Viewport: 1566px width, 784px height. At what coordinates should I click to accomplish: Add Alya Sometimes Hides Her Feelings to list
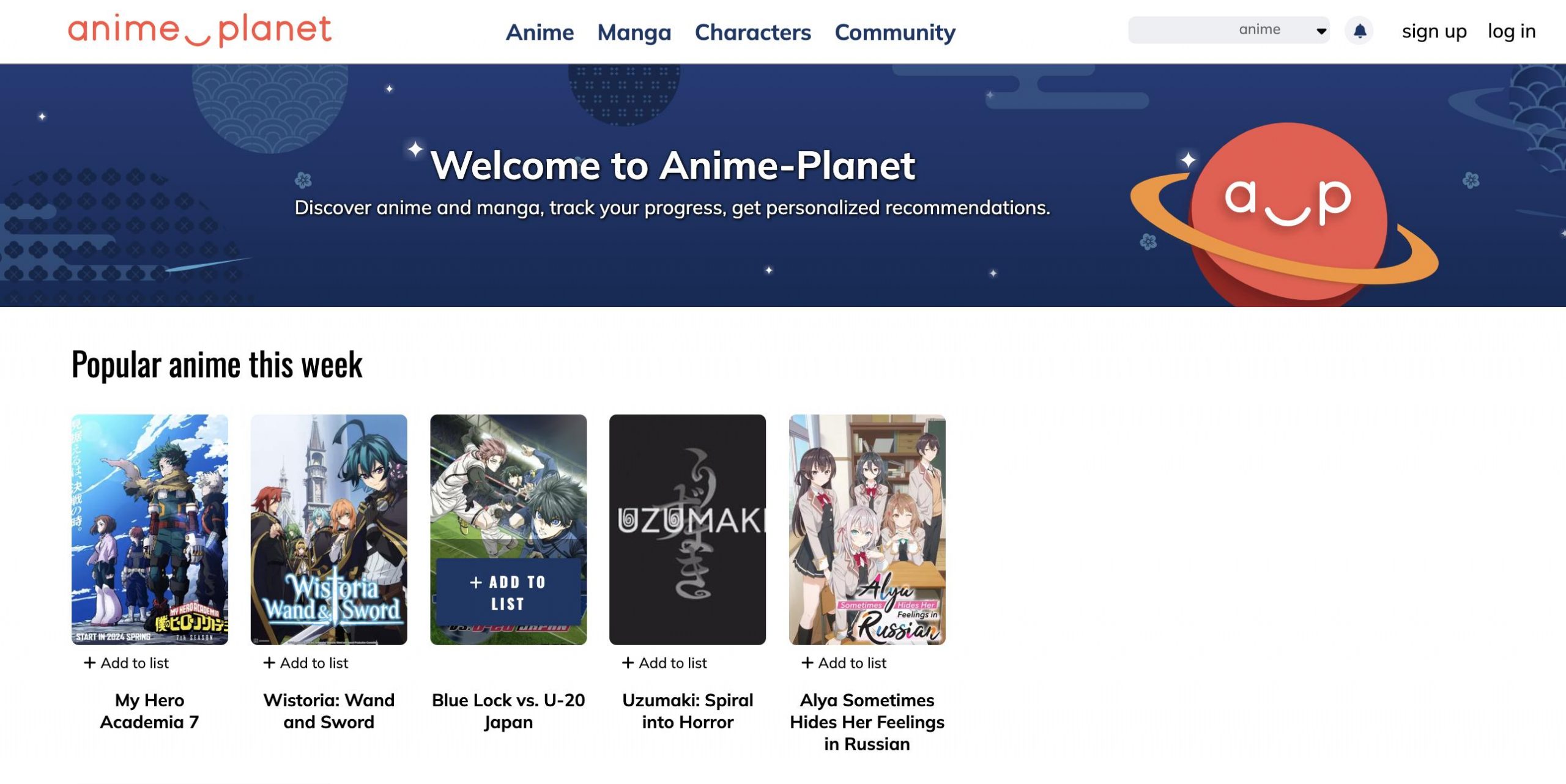[x=844, y=662]
